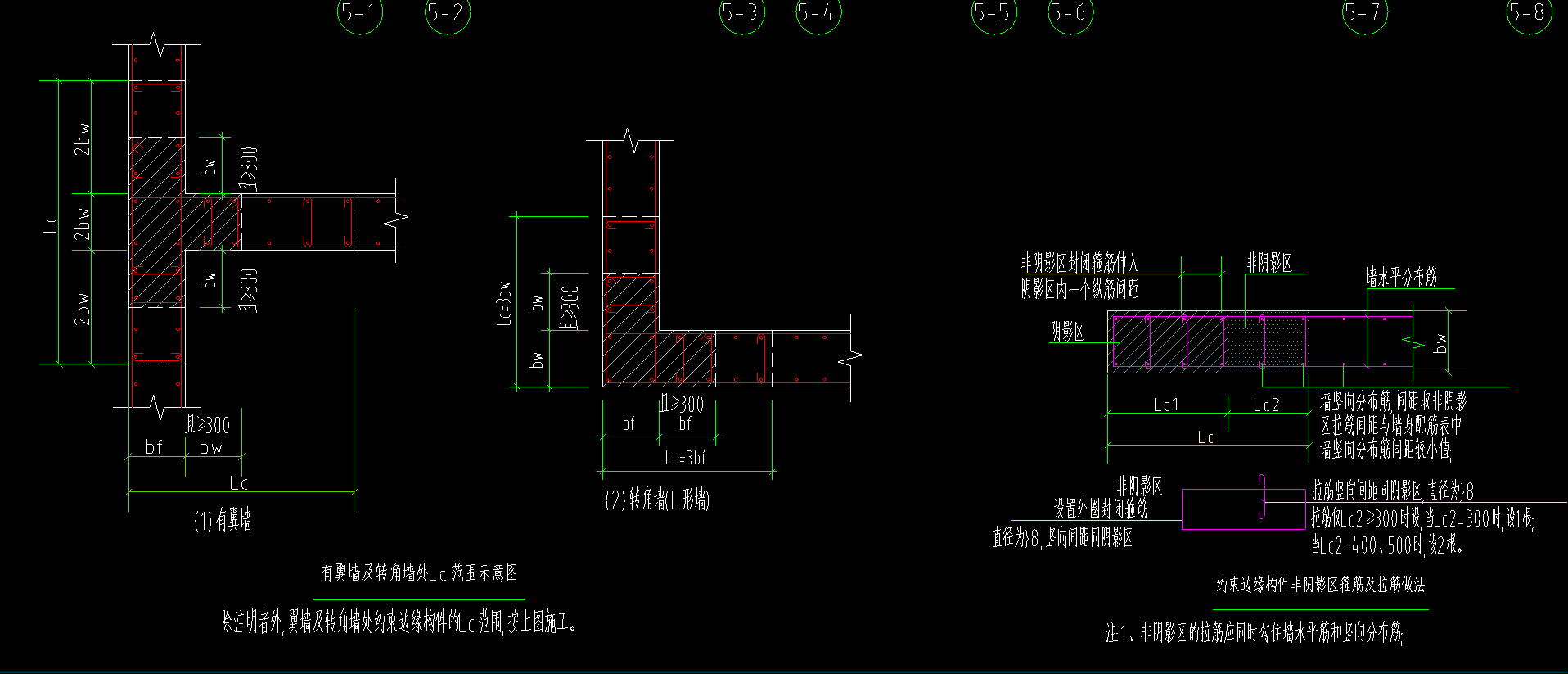Select the note starting "除注明者外,翼墙及转角墙处"

coord(399,622)
